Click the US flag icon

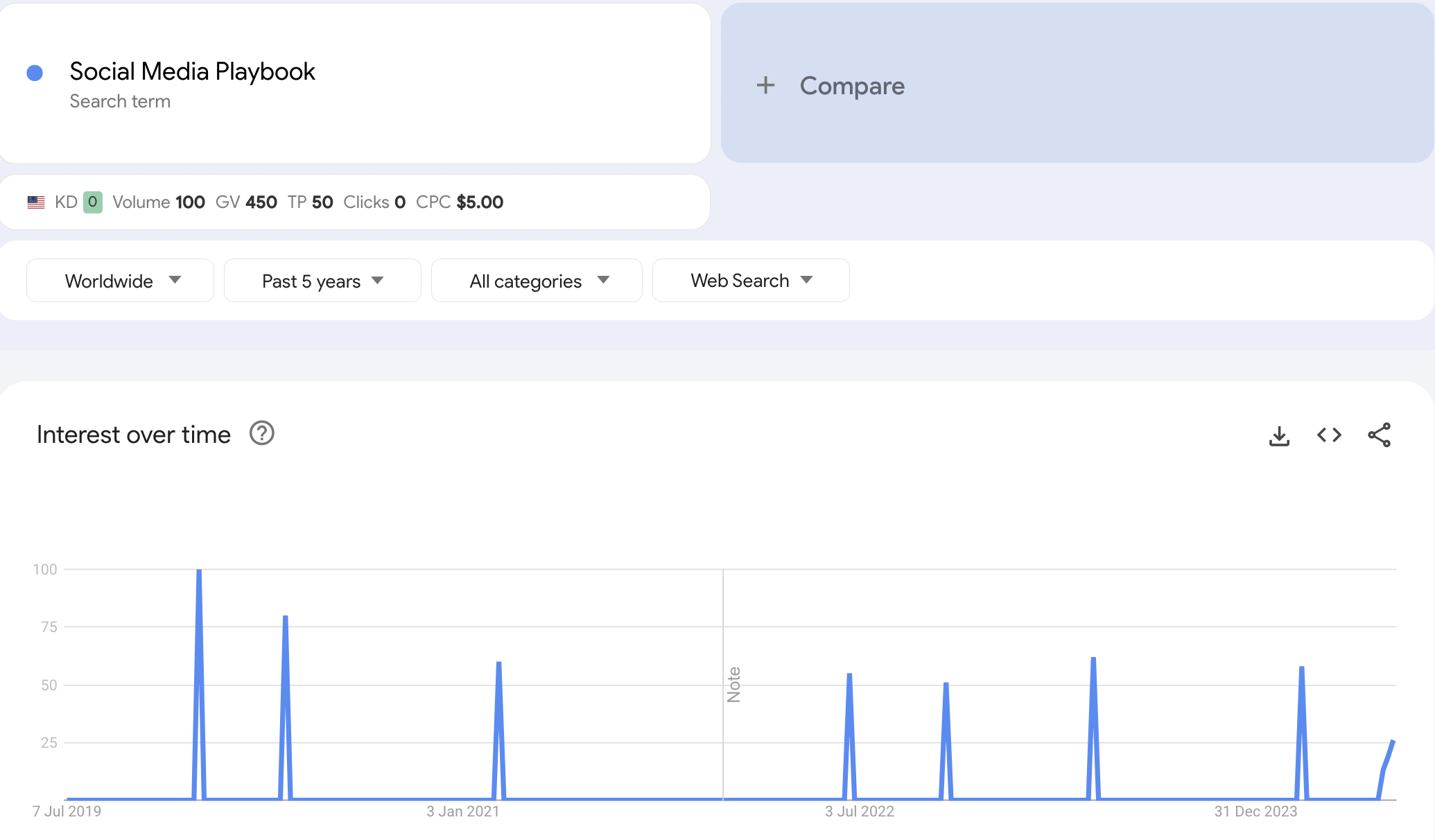pyautogui.click(x=36, y=202)
